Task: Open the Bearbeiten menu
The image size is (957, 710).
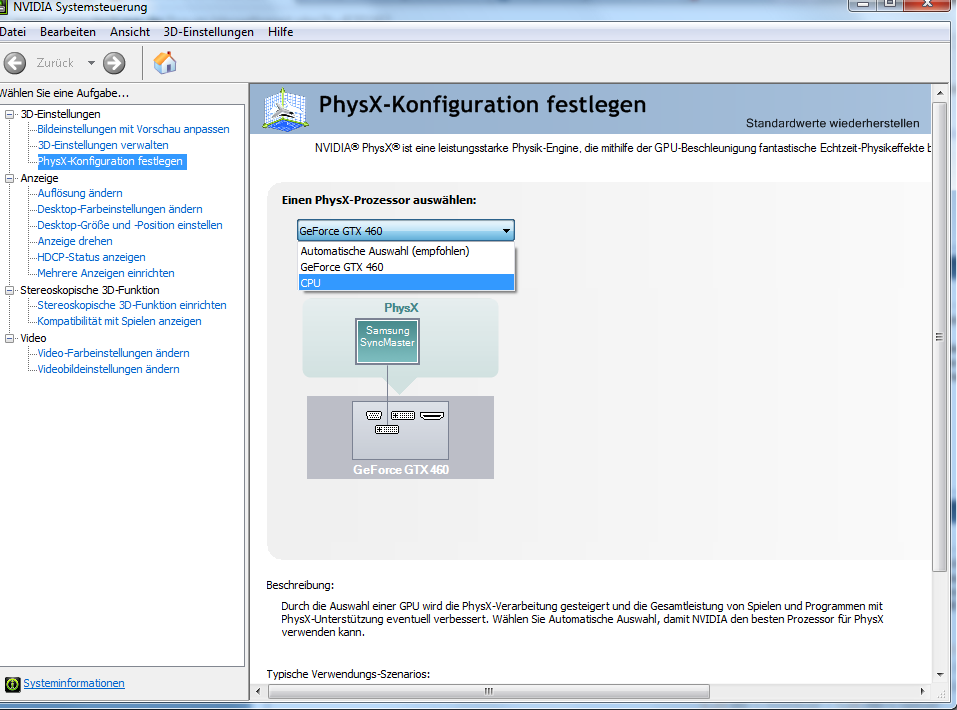Action: point(68,32)
